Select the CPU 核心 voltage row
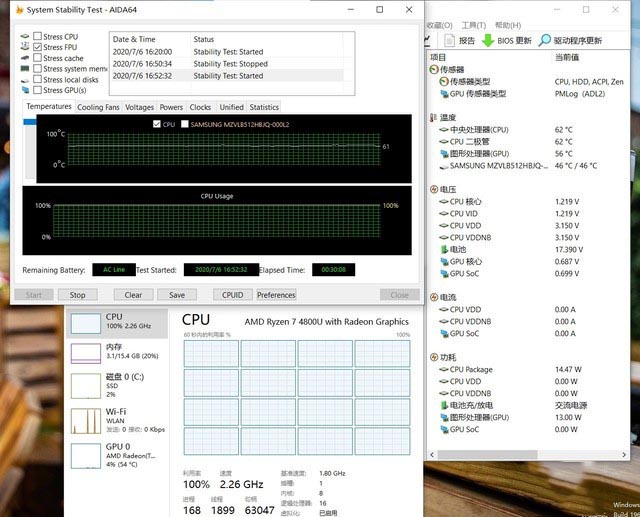The height and width of the screenshot is (517, 640). click(529, 202)
